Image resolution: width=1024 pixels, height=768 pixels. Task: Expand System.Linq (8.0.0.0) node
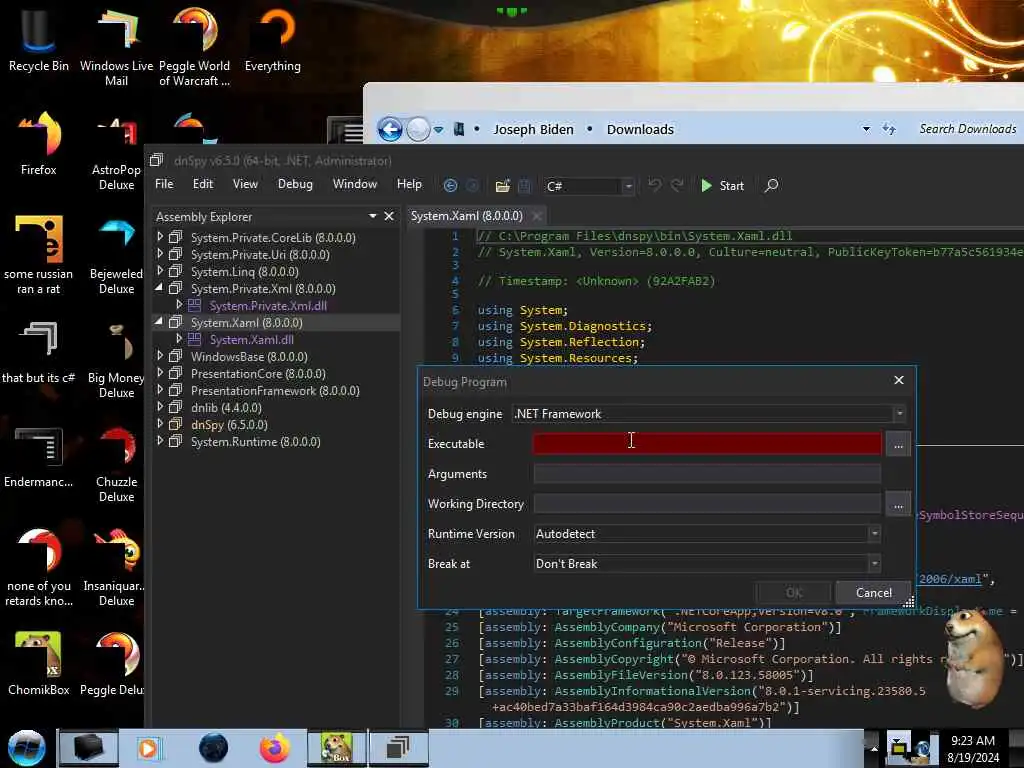tap(160, 271)
